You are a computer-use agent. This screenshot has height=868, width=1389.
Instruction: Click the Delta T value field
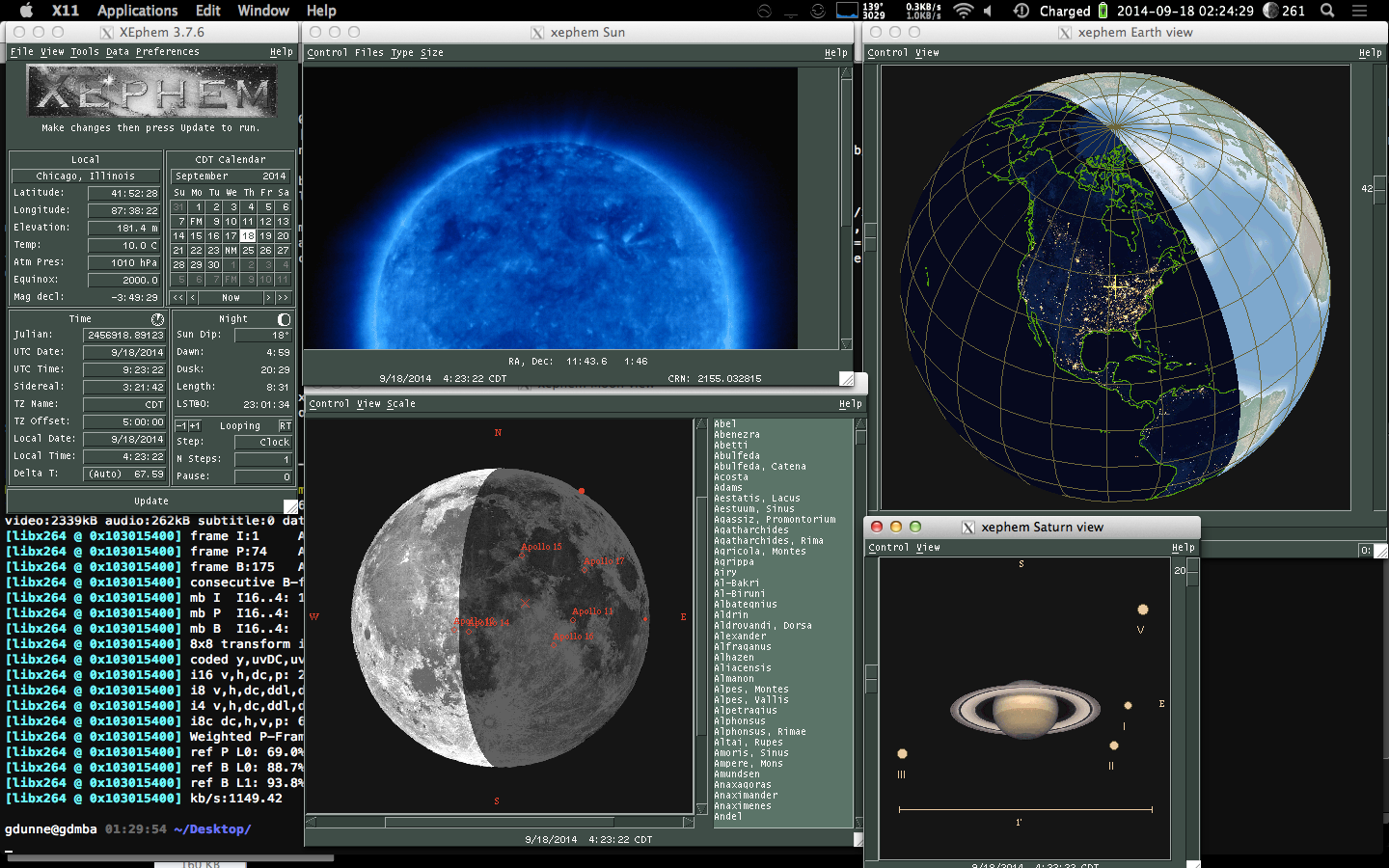[x=124, y=475]
